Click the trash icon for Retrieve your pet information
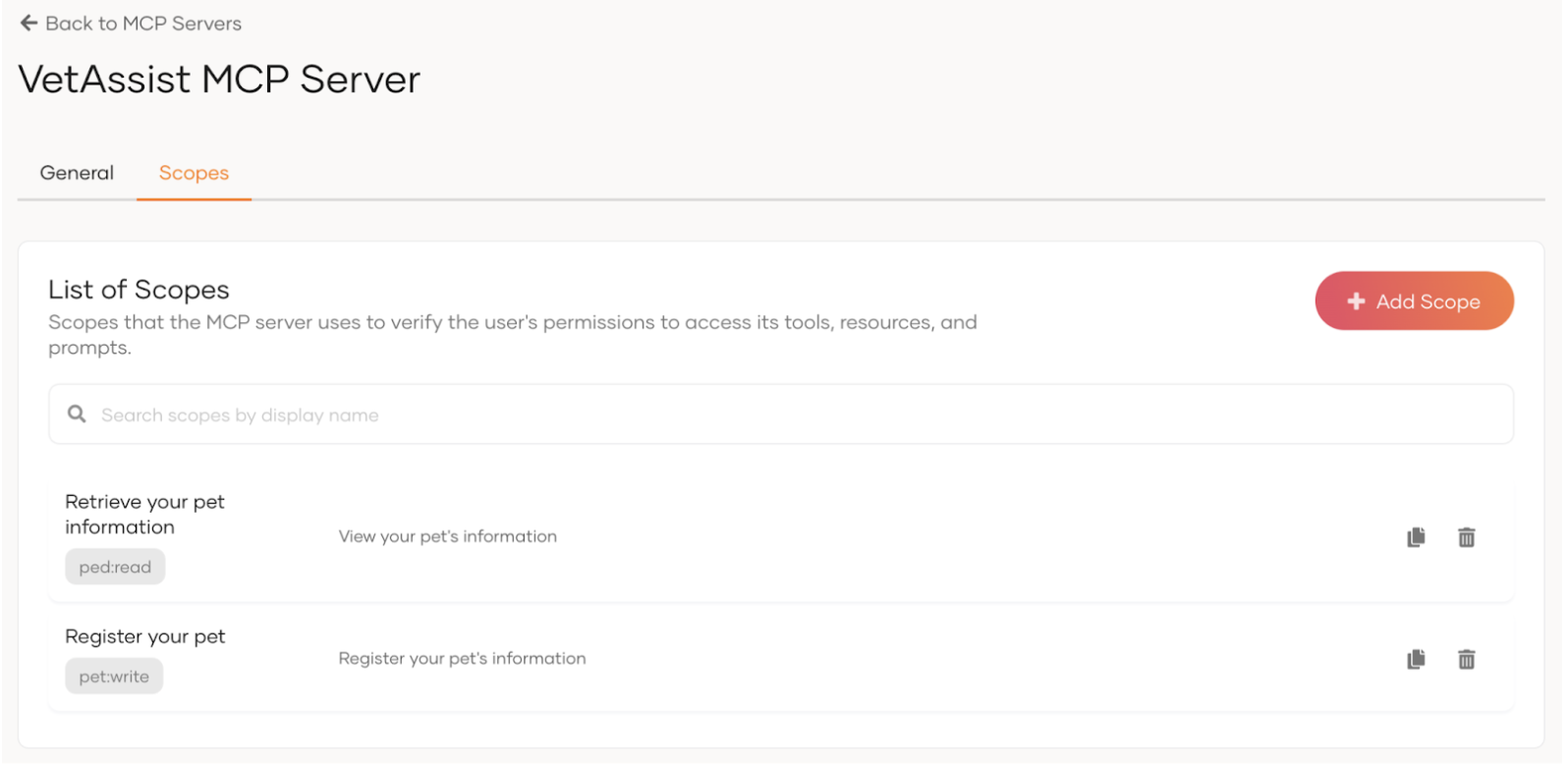The image size is (1568, 766). coord(1466,537)
